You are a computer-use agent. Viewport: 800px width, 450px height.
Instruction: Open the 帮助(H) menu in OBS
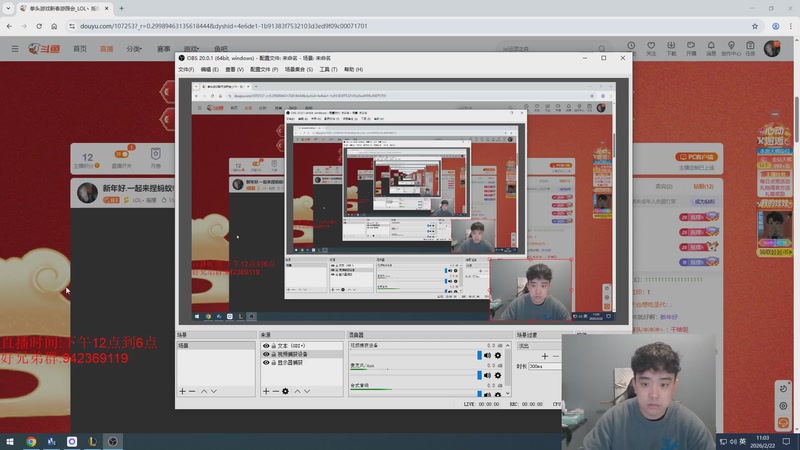point(353,69)
